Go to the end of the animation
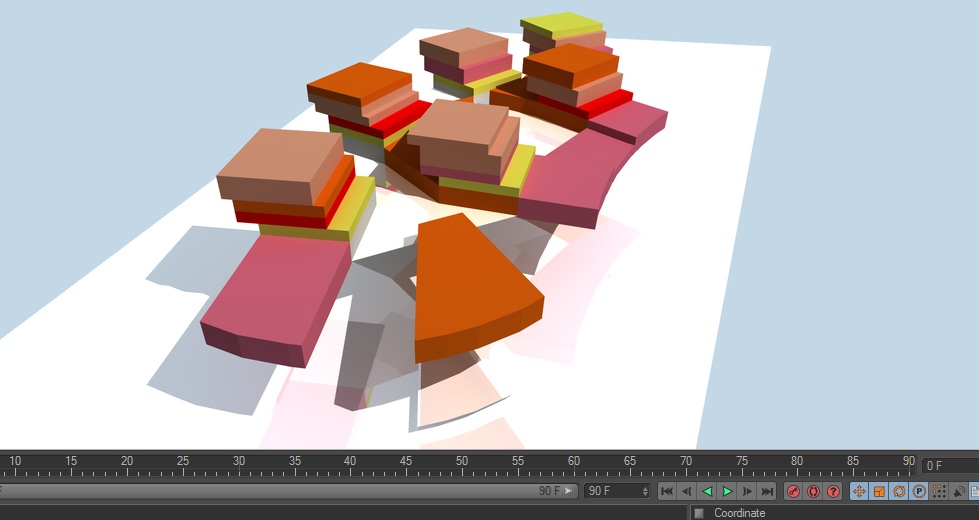The height and width of the screenshot is (520, 979). pos(767,491)
